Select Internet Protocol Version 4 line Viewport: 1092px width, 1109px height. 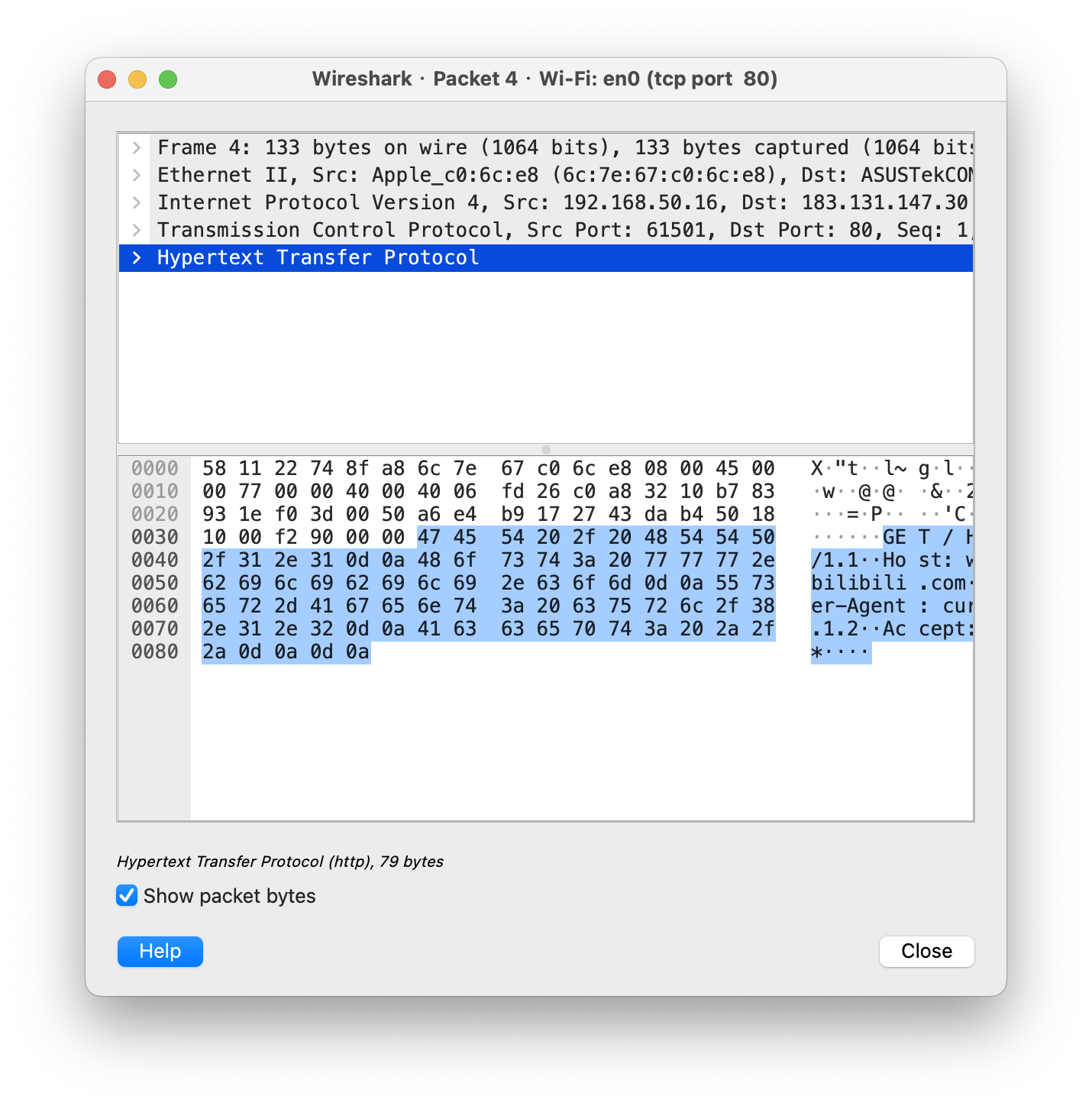(546, 202)
